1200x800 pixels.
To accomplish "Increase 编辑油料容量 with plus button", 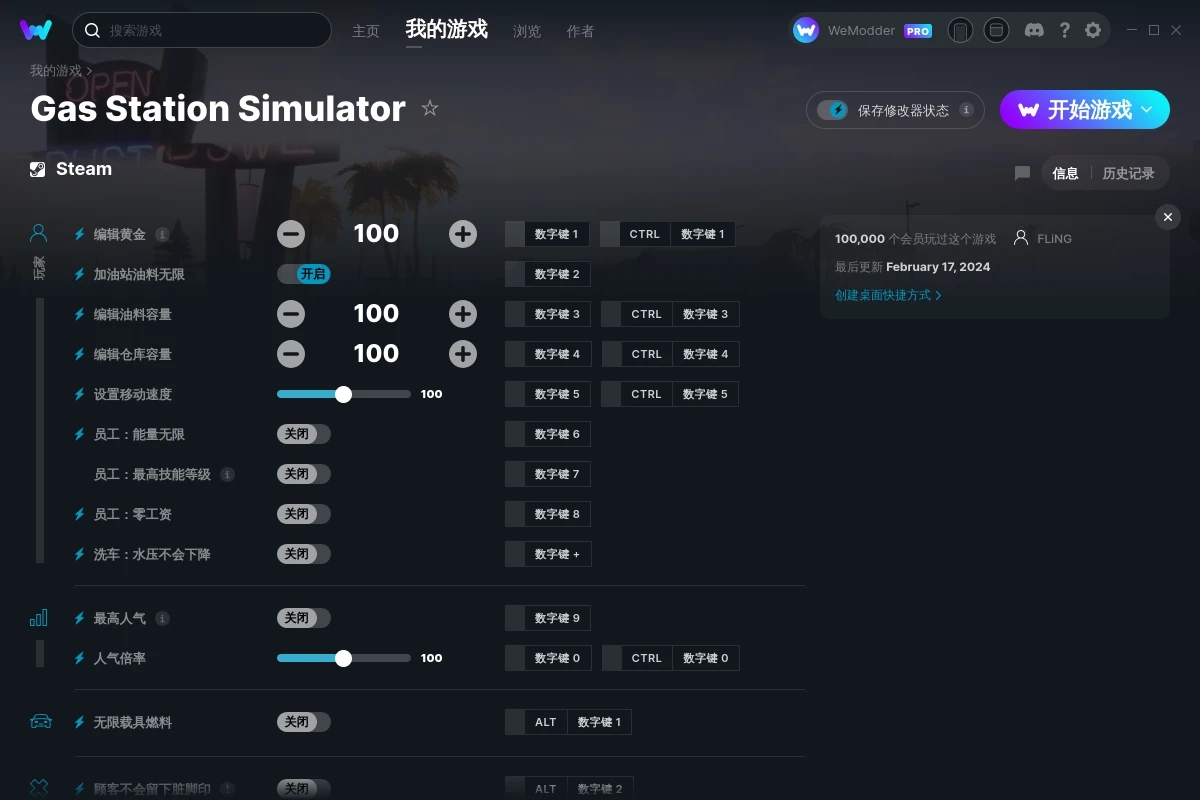I will pyautogui.click(x=463, y=314).
